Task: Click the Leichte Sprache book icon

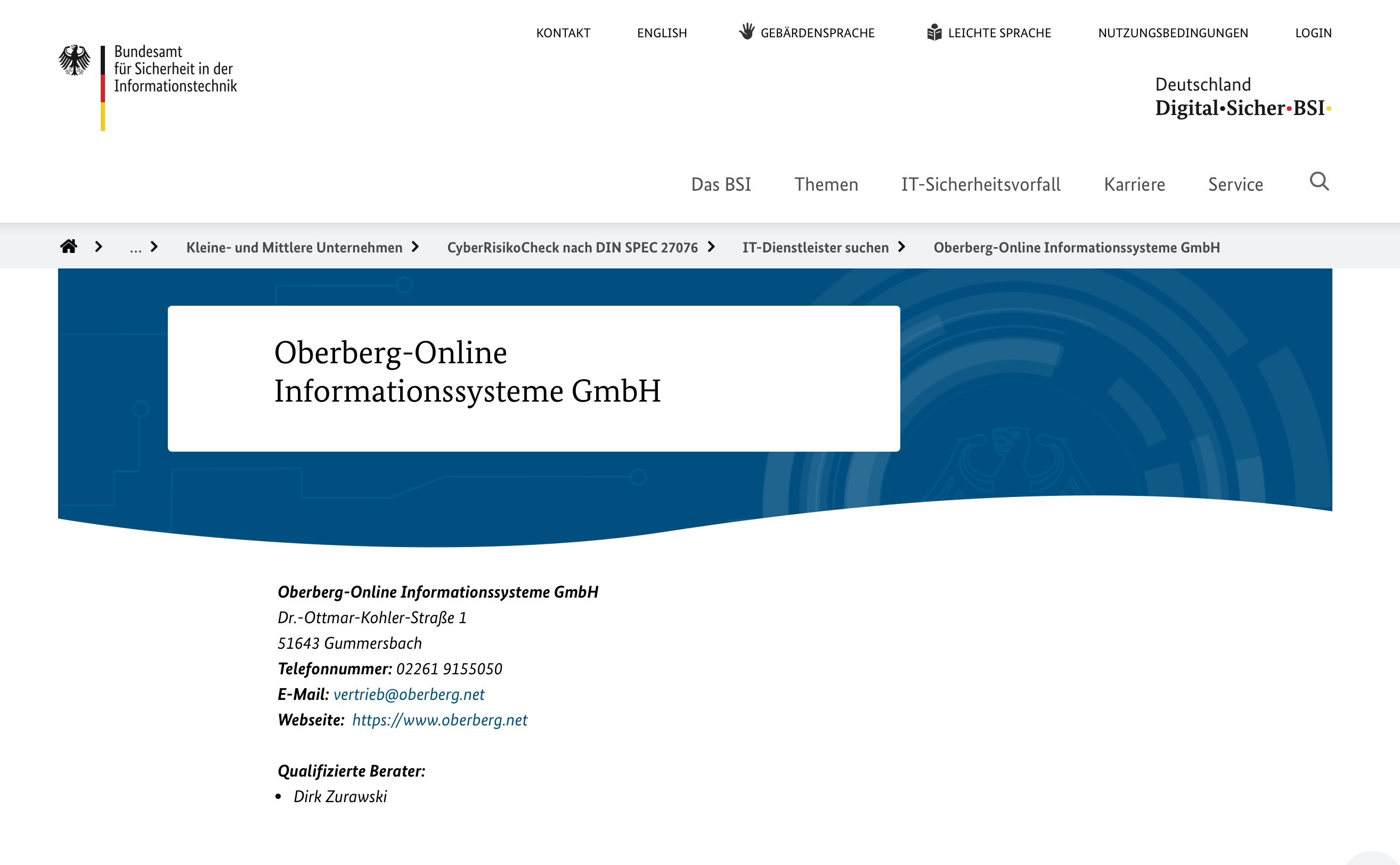Action: [x=934, y=32]
